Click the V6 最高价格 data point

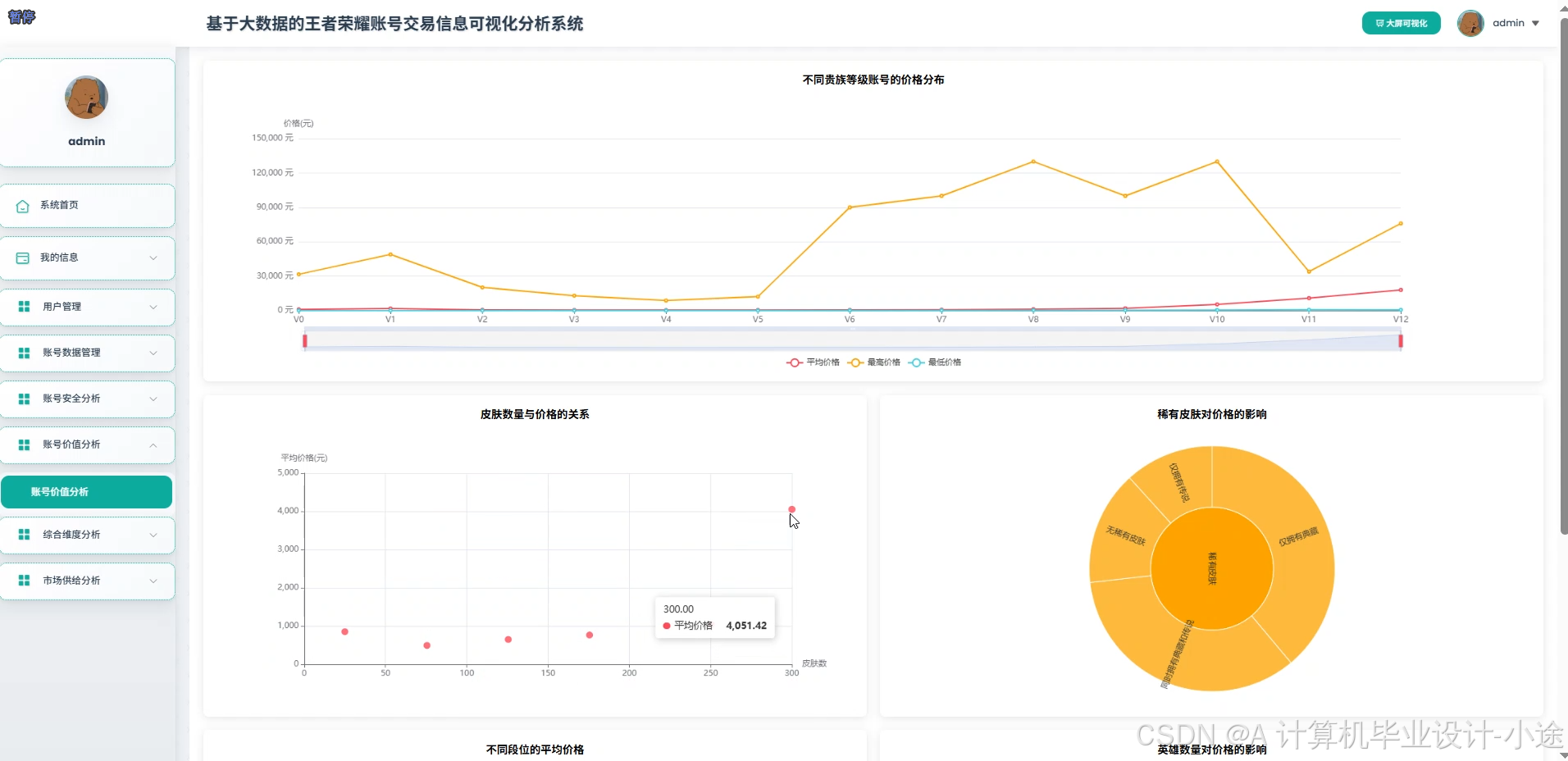850,207
